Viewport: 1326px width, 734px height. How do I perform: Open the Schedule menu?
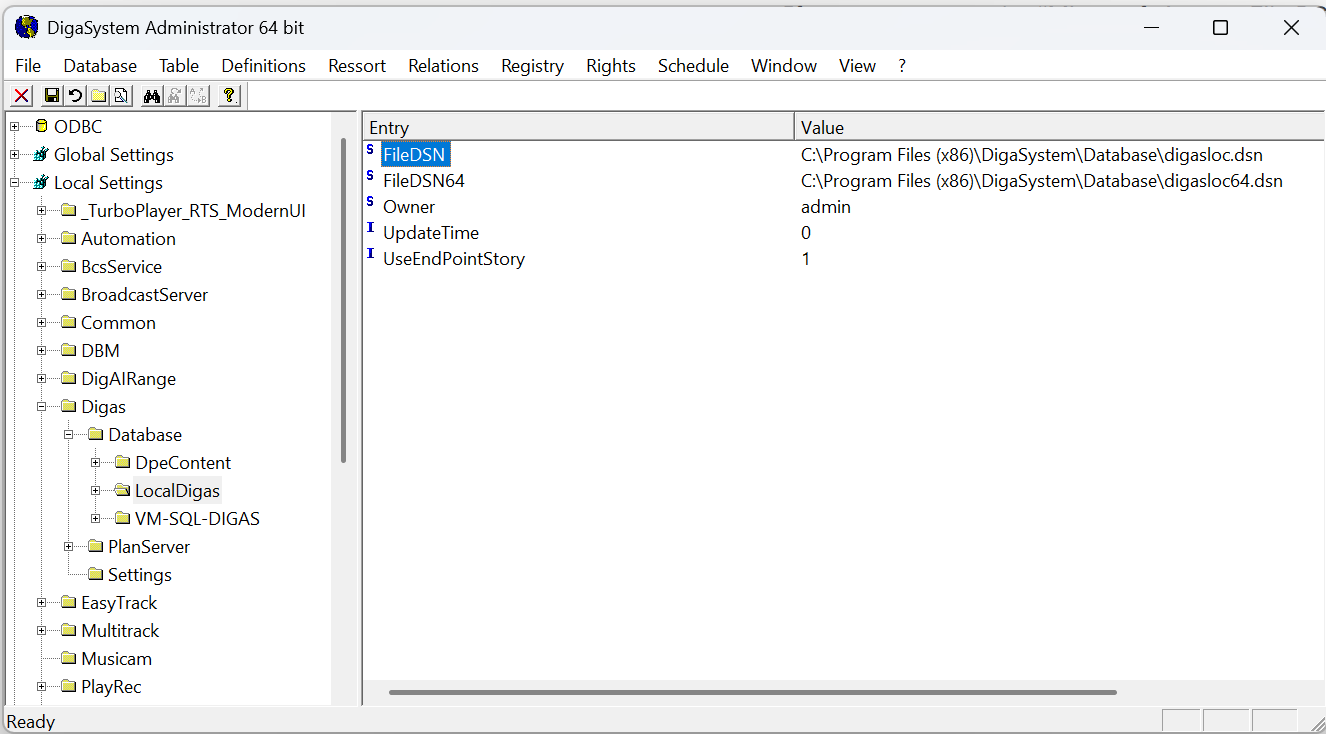tap(693, 65)
